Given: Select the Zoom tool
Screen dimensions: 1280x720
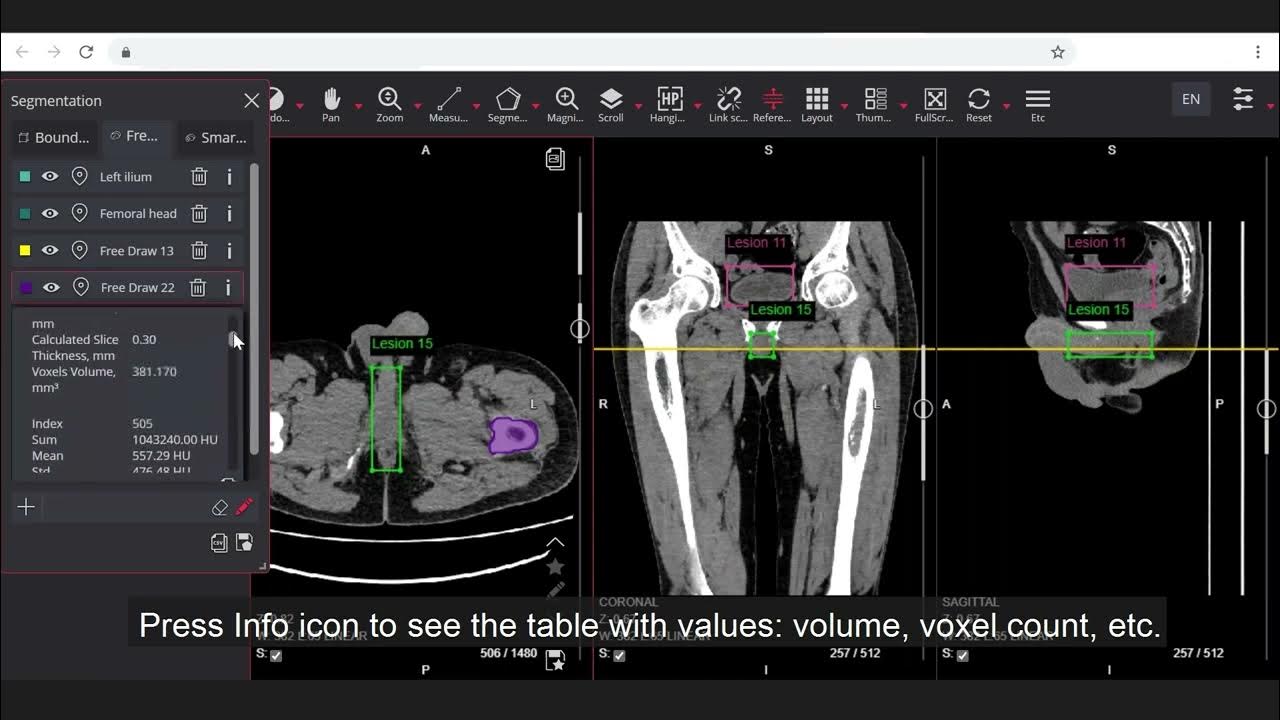Looking at the screenshot, I should 389,104.
